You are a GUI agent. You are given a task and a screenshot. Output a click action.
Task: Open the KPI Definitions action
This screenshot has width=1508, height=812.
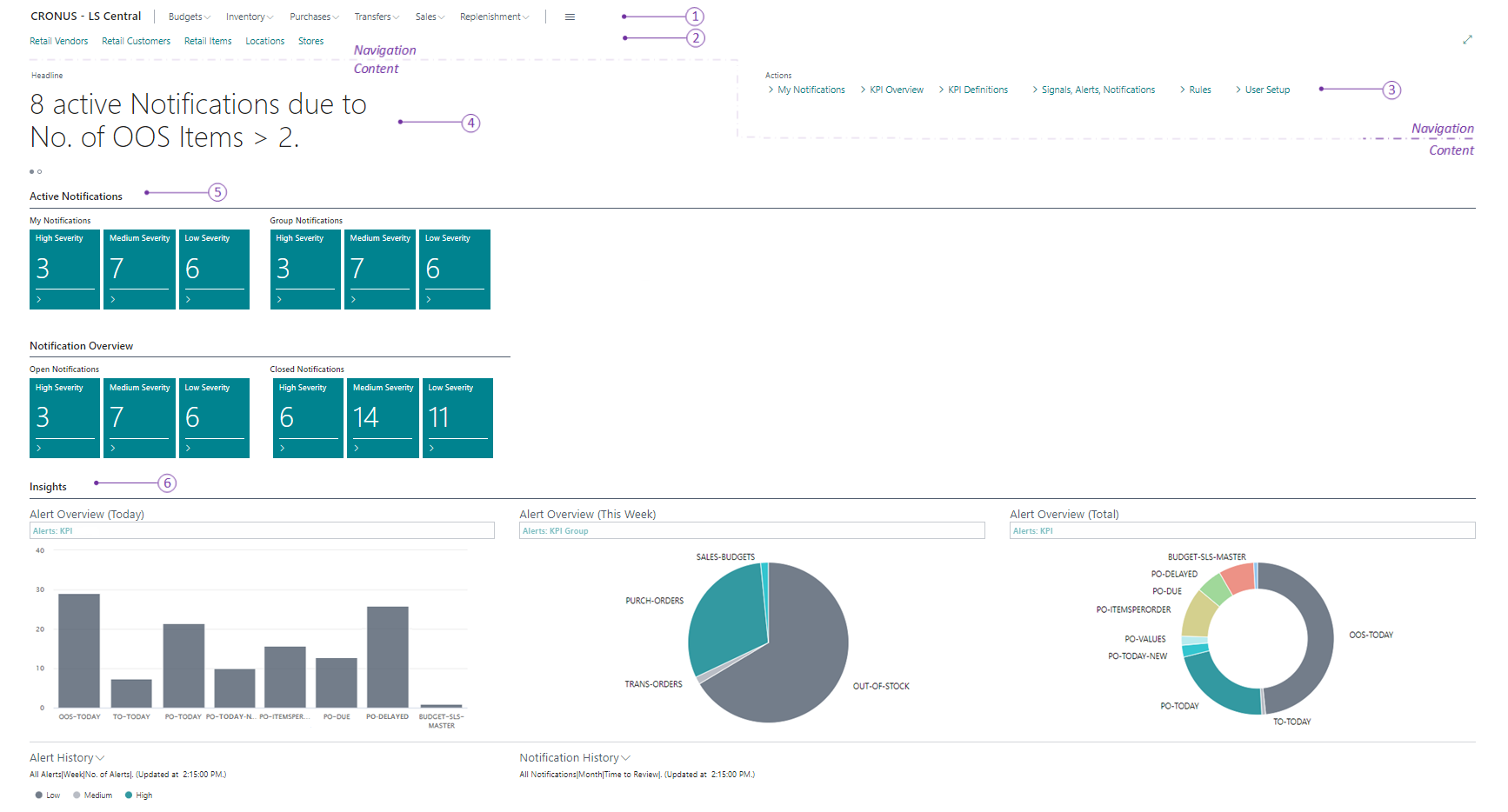point(978,90)
